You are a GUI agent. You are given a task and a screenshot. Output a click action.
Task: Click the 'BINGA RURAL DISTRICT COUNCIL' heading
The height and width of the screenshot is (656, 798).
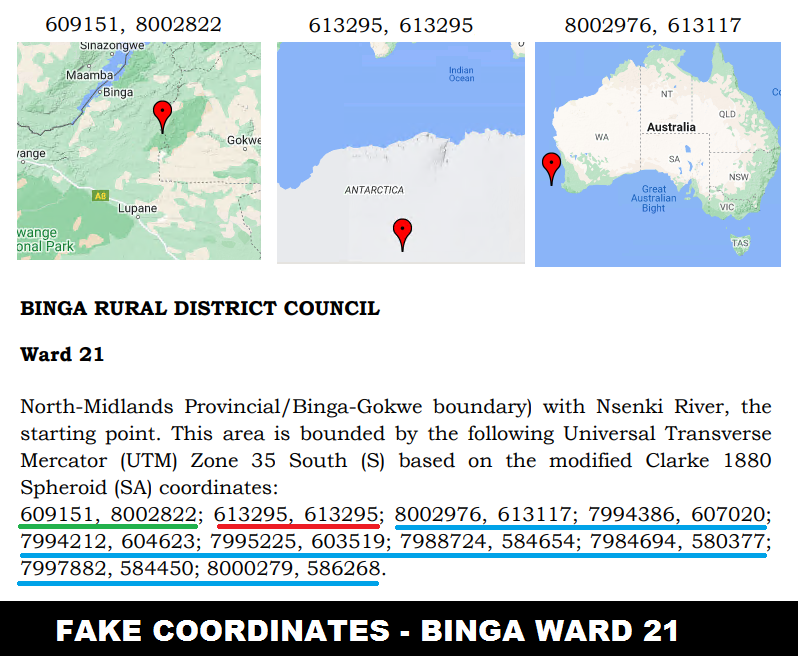click(200, 308)
